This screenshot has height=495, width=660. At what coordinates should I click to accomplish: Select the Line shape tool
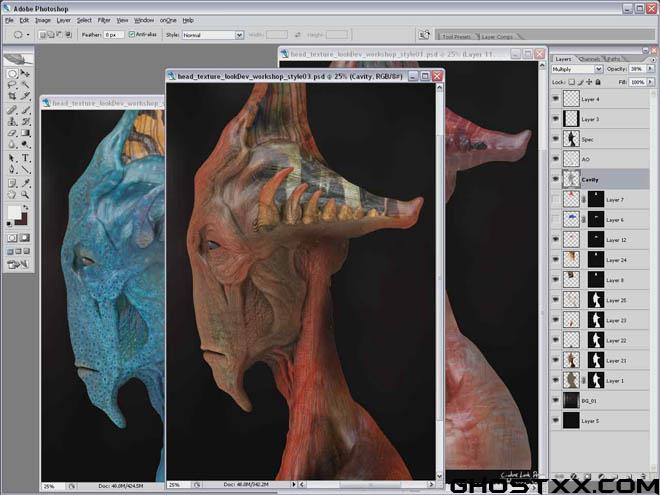(25, 170)
